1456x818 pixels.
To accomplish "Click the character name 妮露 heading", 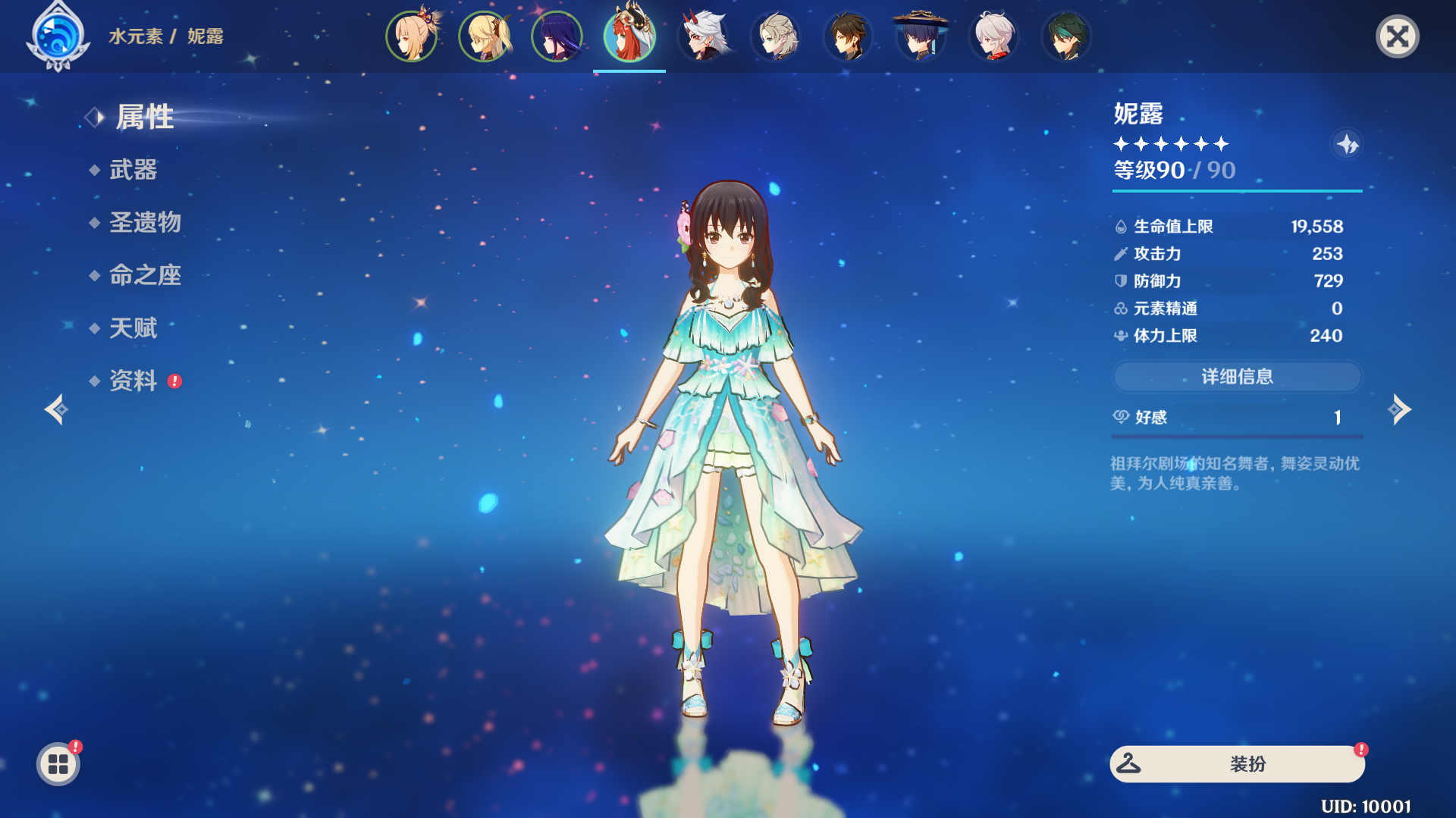I will [x=1138, y=114].
